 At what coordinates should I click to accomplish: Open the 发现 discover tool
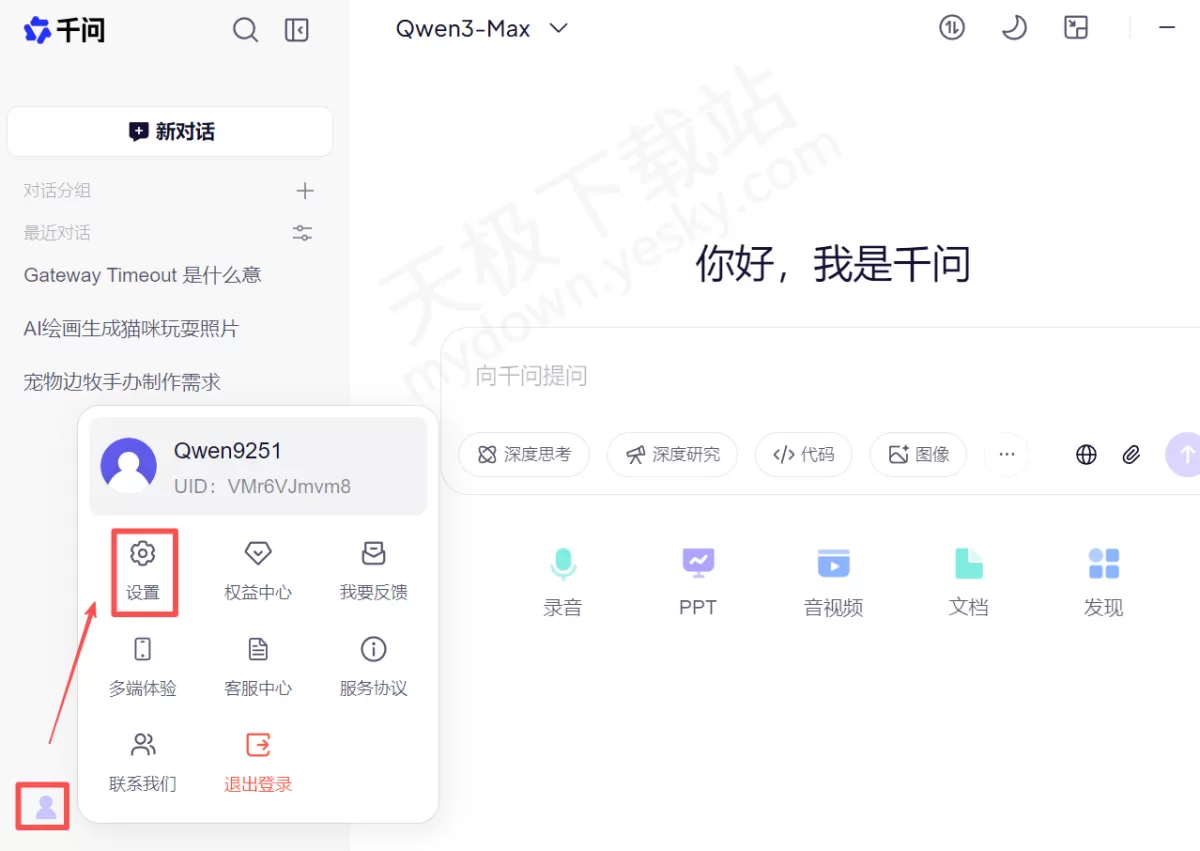(1103, 581)
